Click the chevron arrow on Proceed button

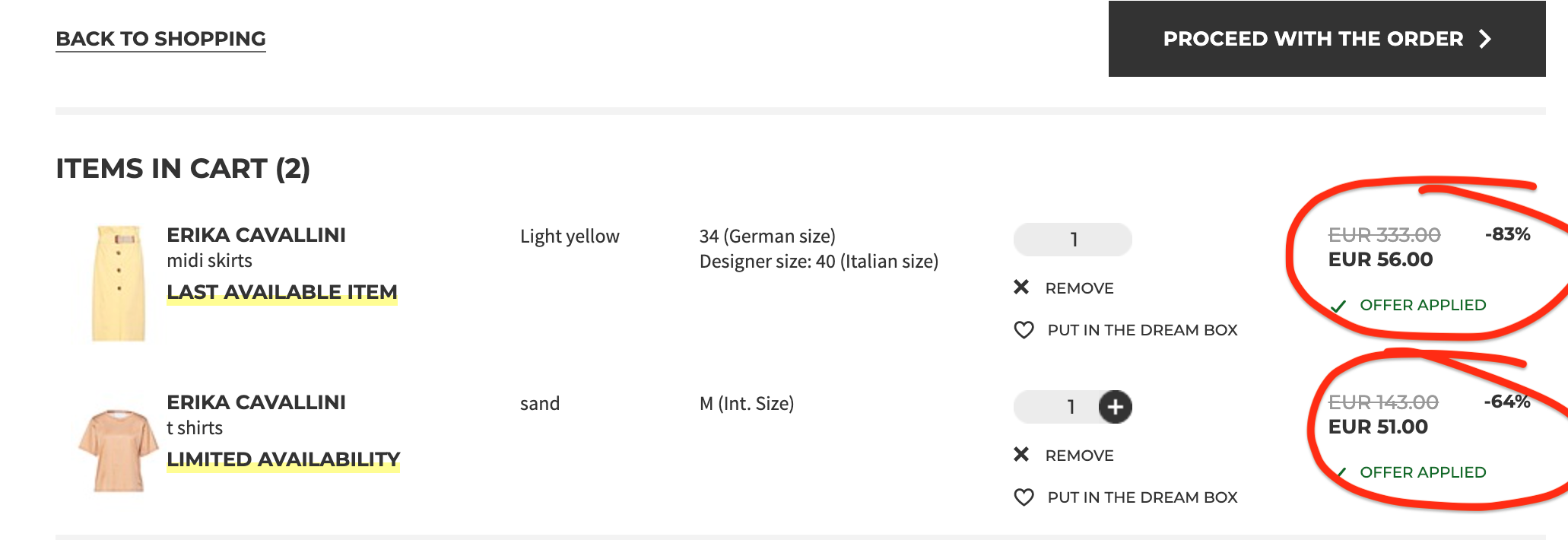tap(1485, 39)
